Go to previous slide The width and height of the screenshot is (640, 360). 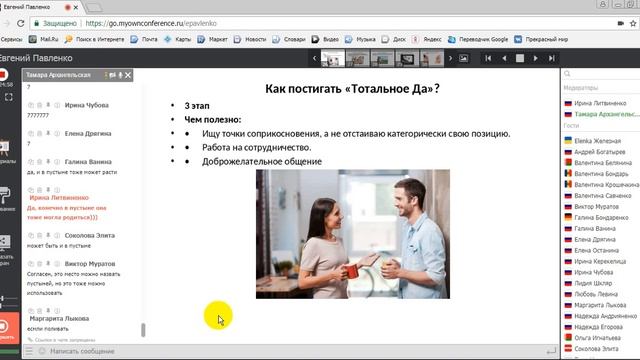504,58
